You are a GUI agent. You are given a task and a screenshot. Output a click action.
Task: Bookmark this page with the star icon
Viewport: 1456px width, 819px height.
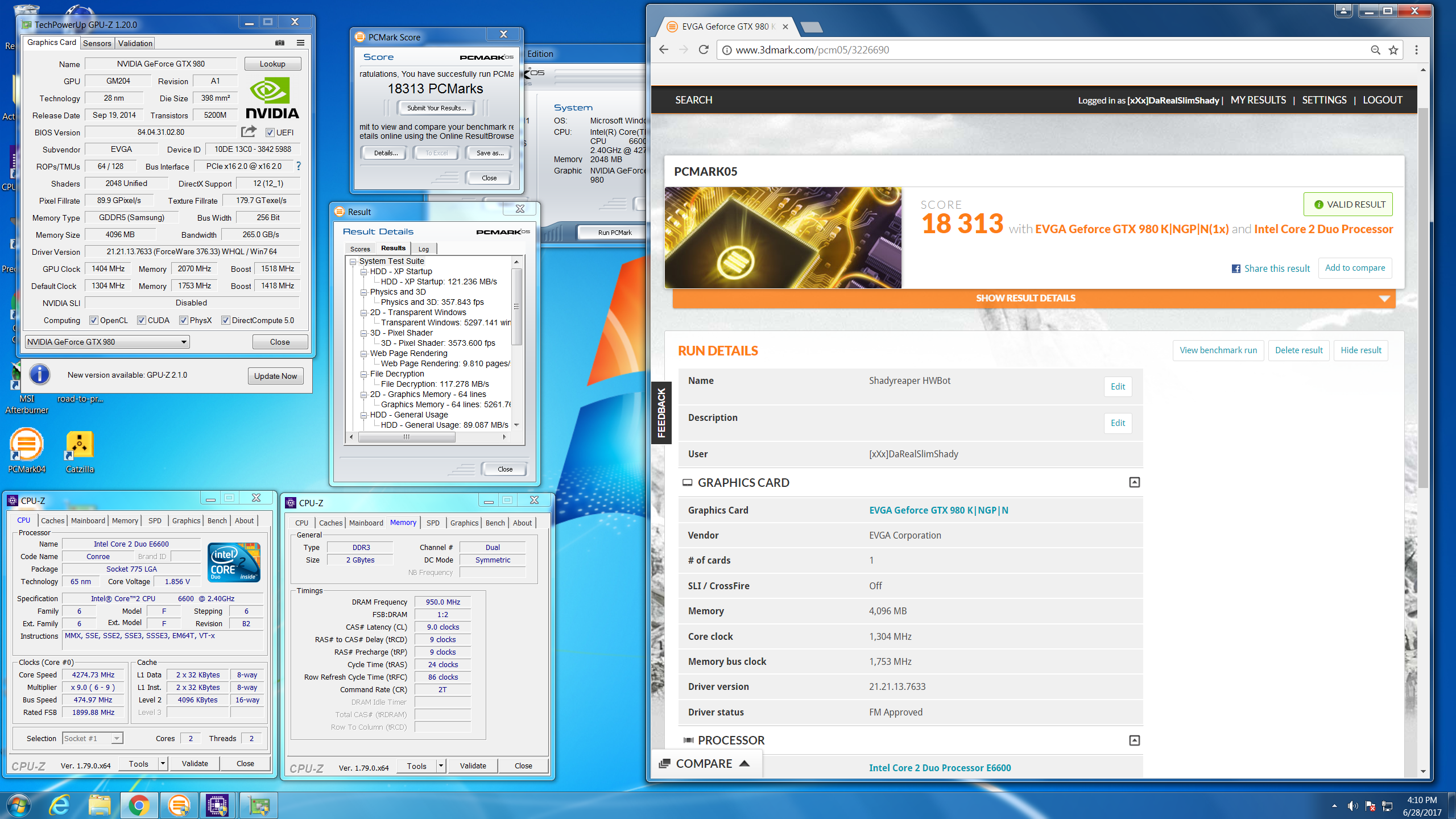click(1393, 50)
